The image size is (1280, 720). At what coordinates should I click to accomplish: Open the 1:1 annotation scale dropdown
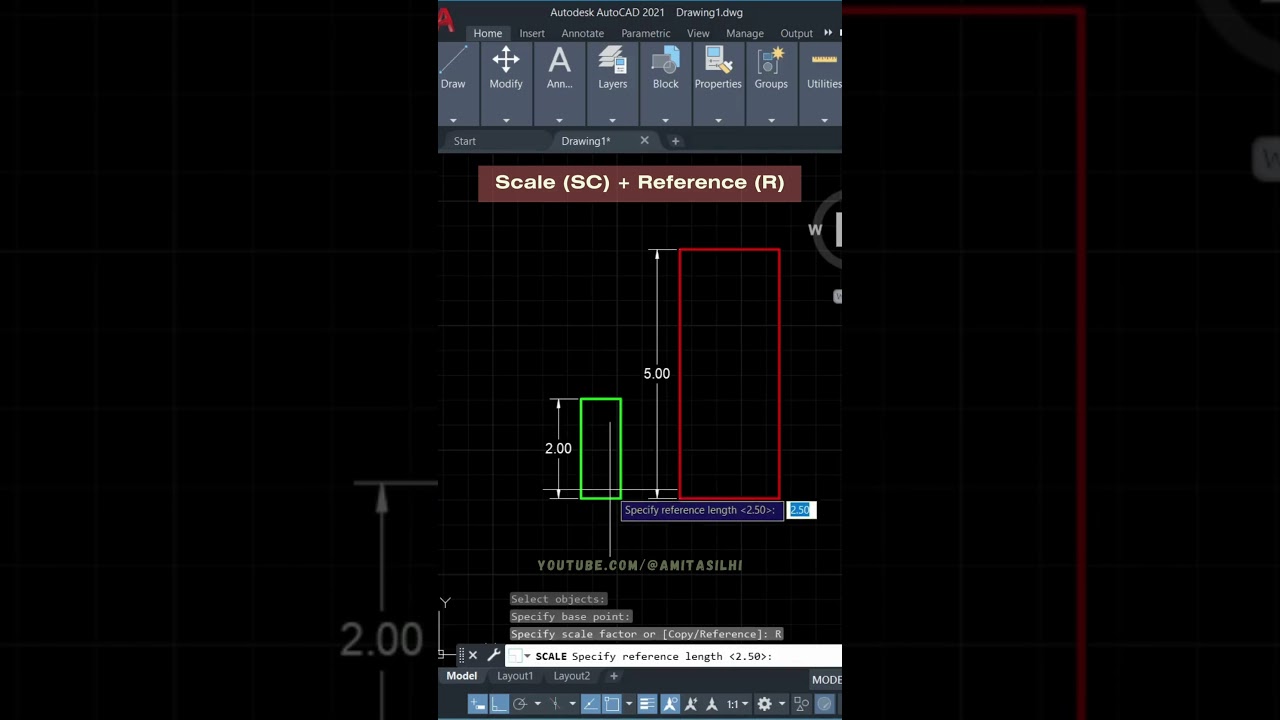pos(736,704)
